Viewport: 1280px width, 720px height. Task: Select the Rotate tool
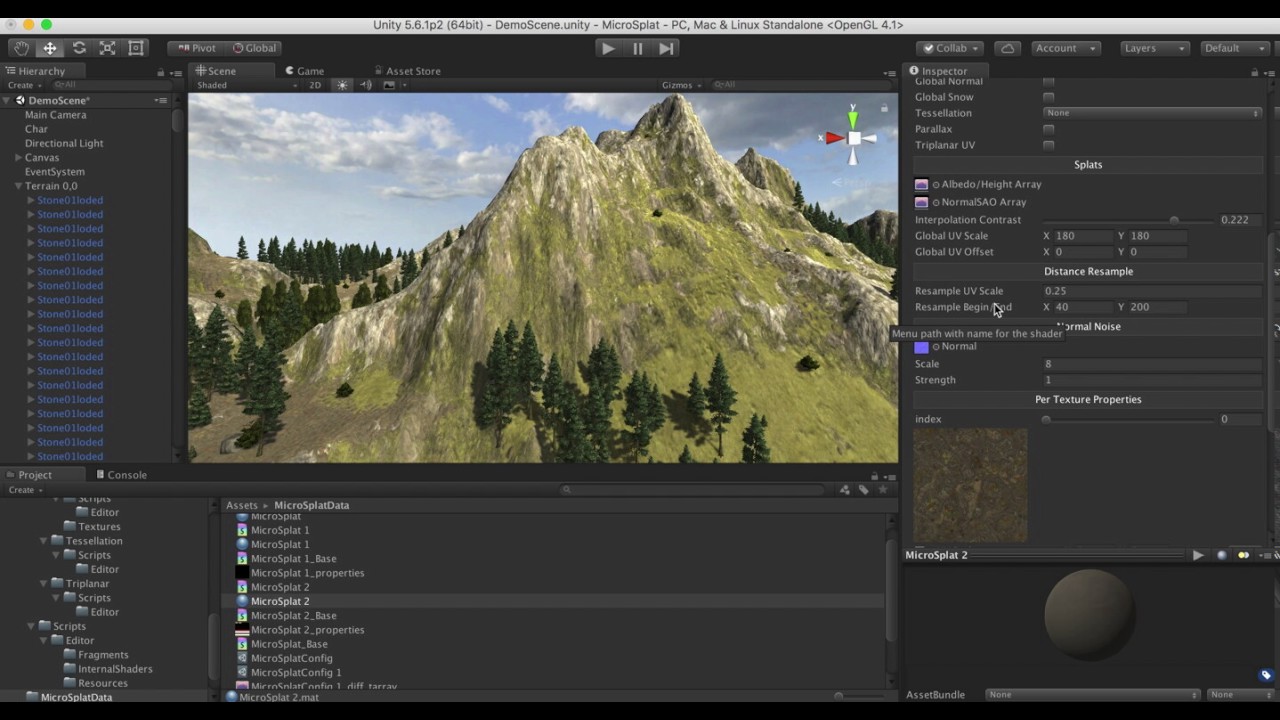79,48
